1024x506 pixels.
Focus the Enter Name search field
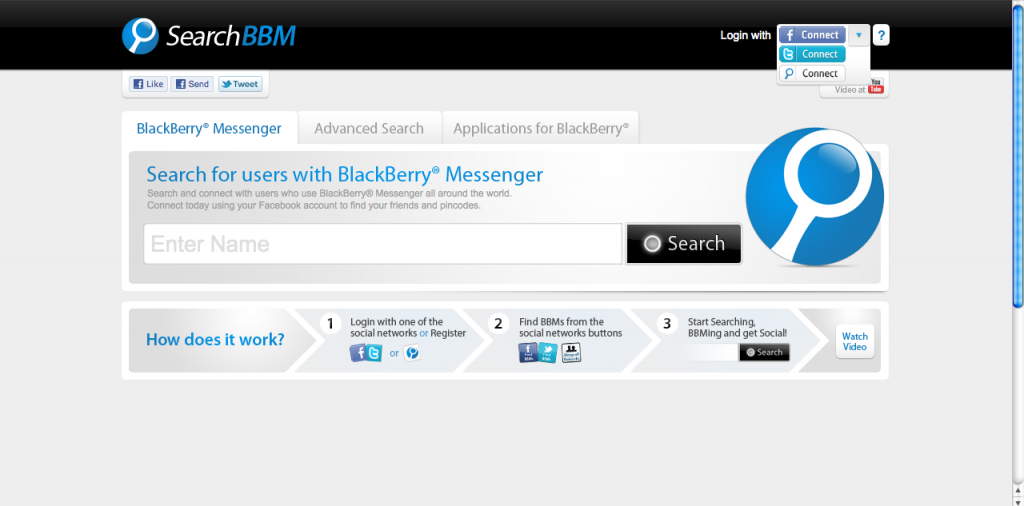pyautogui.click(x=383, y=244)
